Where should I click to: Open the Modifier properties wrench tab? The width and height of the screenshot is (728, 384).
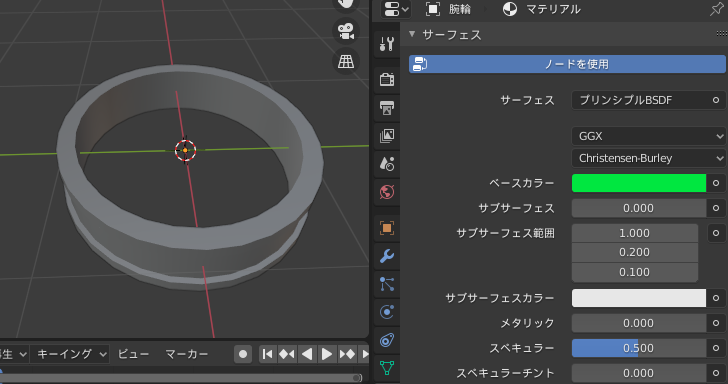[x=387, y=256]
